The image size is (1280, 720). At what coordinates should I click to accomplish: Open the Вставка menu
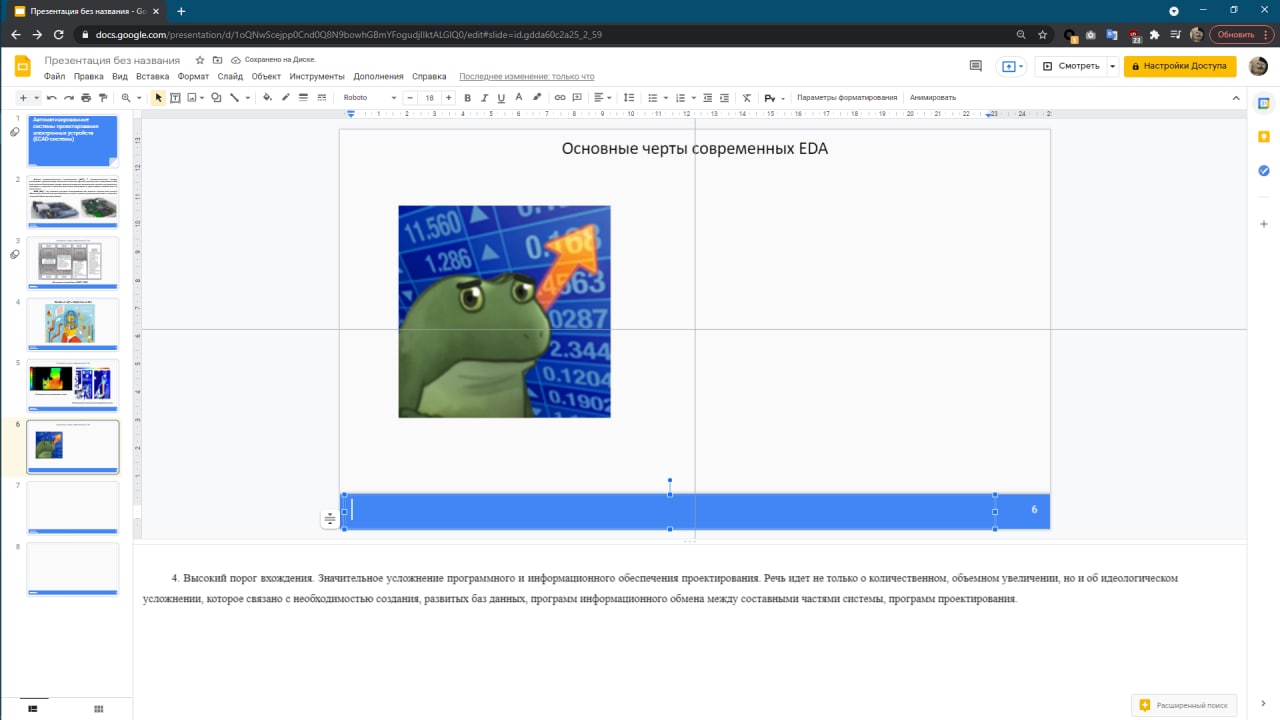[x=153, y=76]
